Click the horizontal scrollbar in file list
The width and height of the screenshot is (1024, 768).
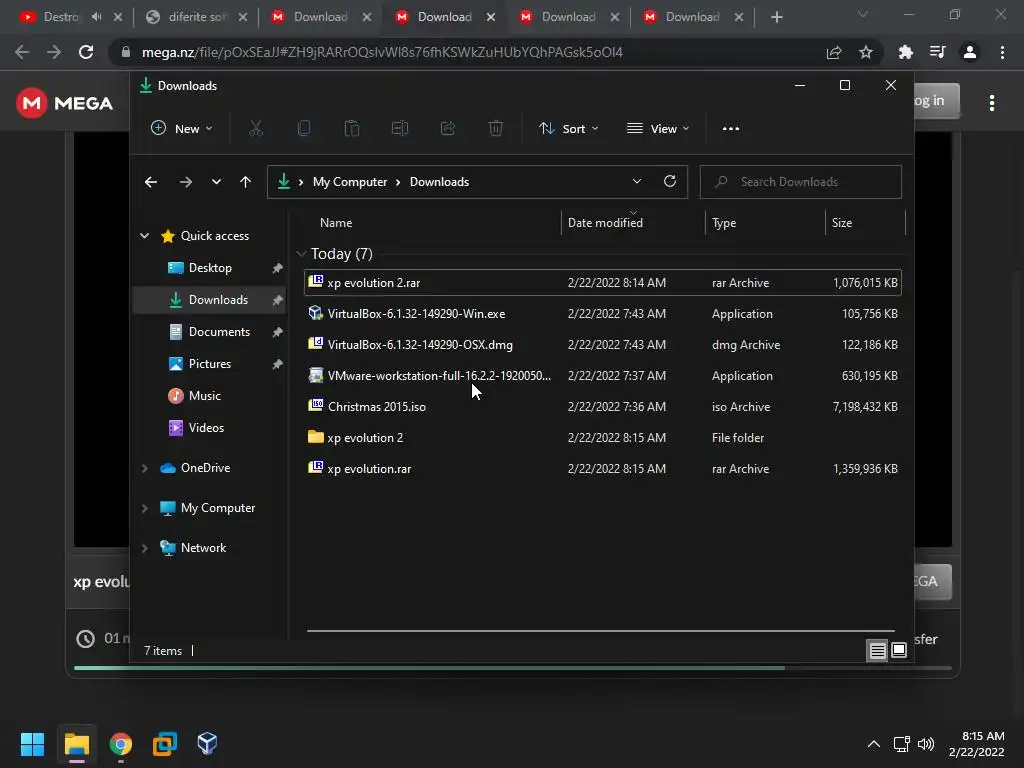click(600, 631)
